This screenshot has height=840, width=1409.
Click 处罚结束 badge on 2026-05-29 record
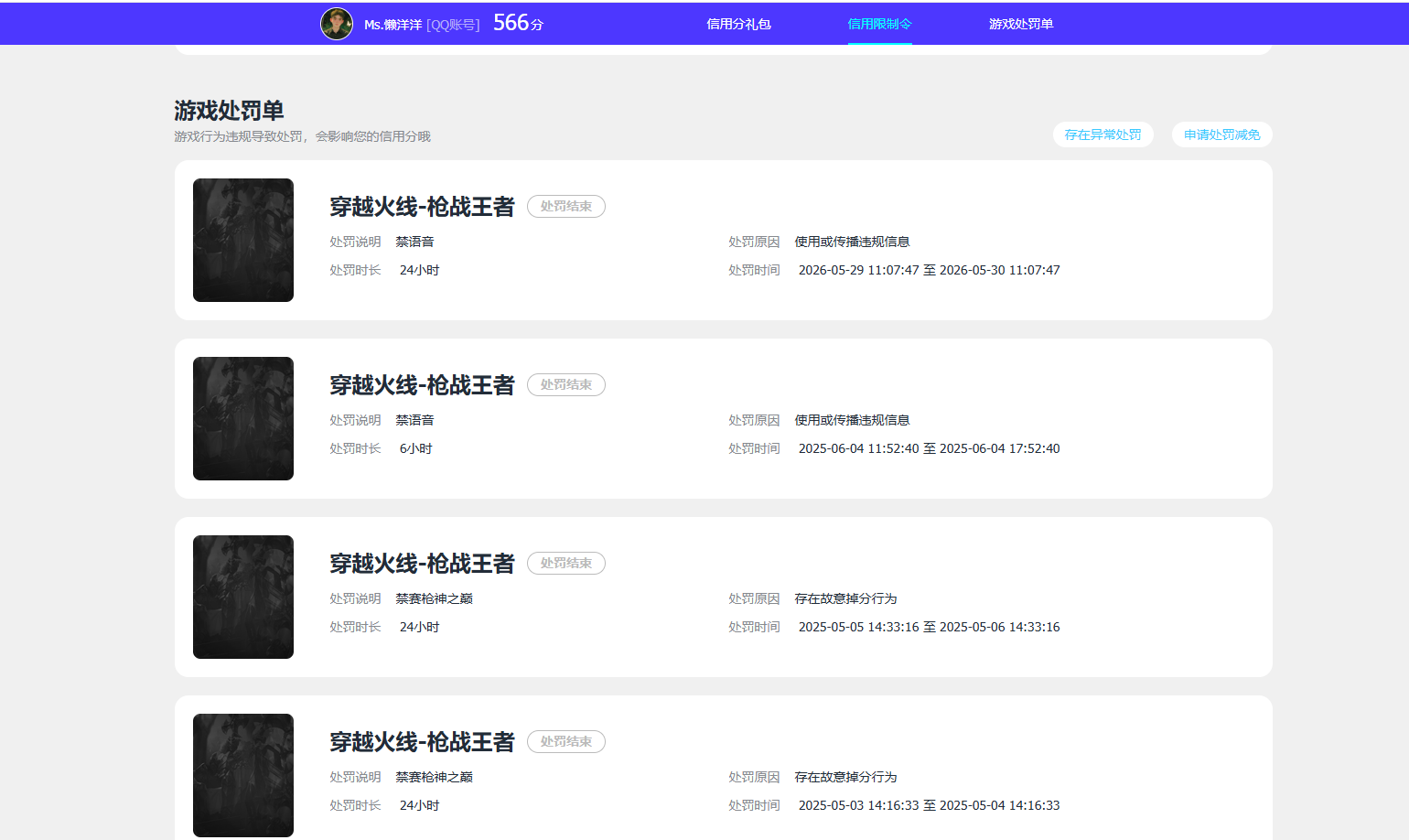pos(566,207)
